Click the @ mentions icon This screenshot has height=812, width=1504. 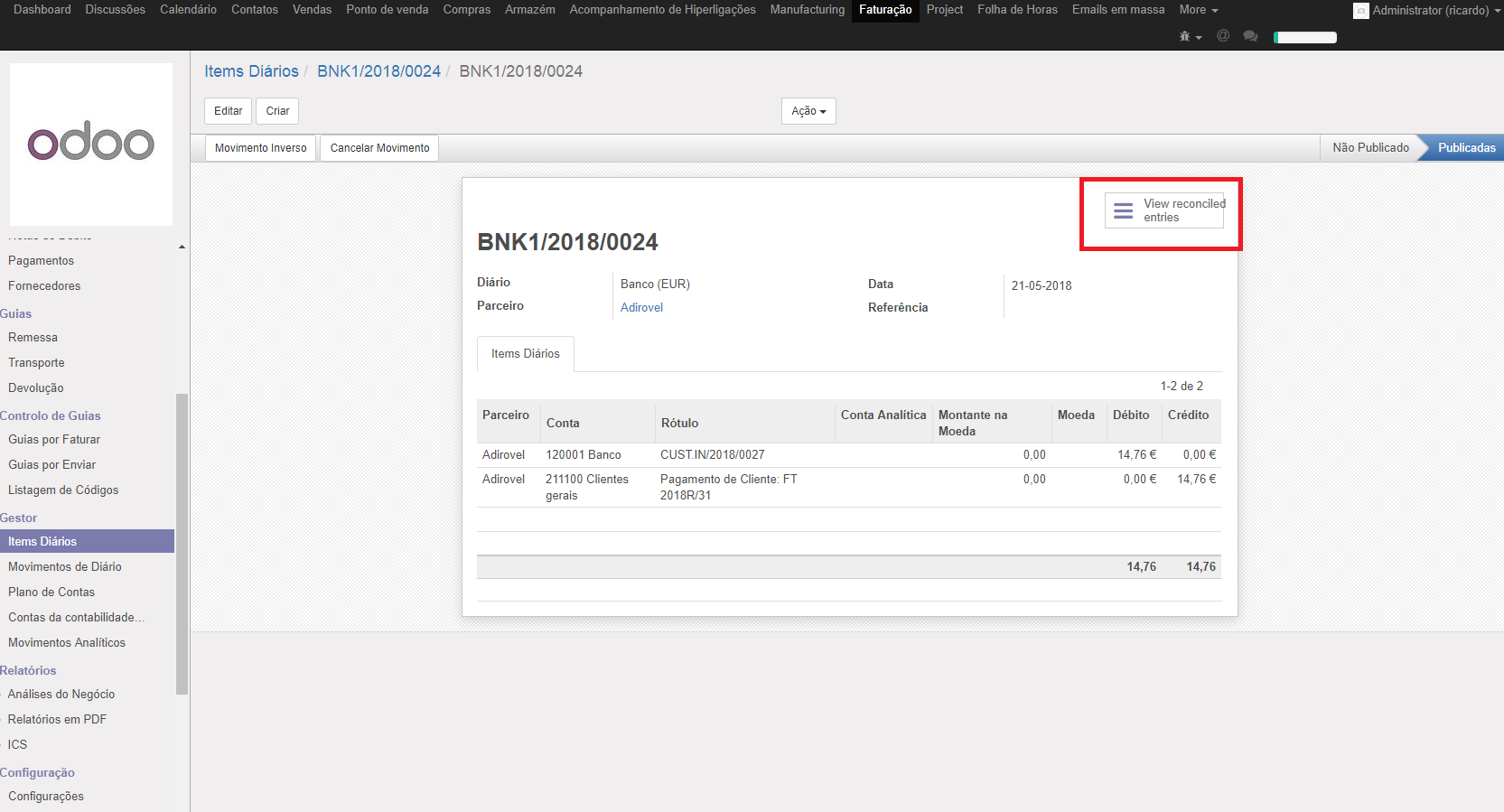point(1223,36)
